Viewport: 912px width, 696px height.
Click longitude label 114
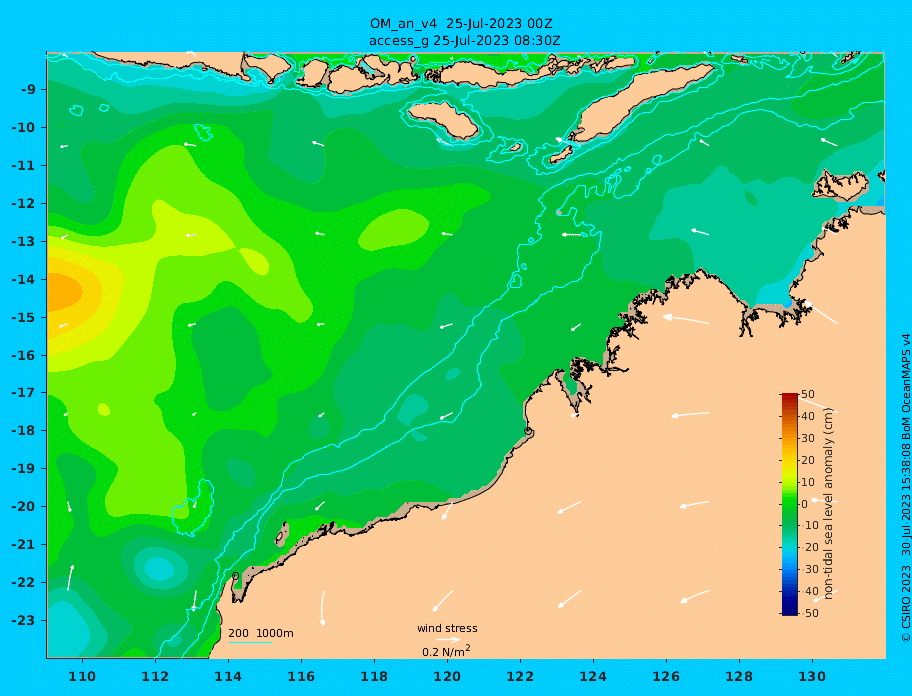228,676
